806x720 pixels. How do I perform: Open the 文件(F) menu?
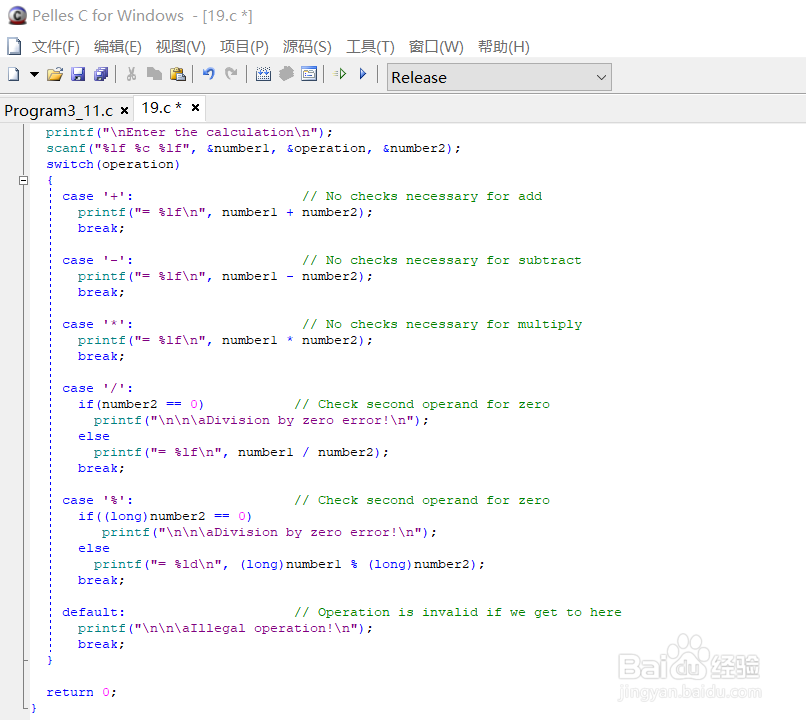pos(56,47)
